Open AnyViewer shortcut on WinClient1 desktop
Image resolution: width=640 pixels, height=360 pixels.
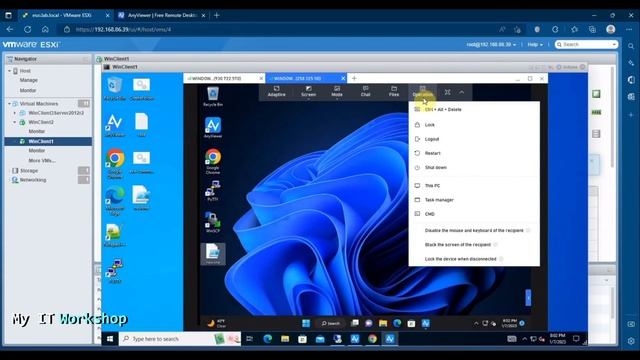[115, 125]
